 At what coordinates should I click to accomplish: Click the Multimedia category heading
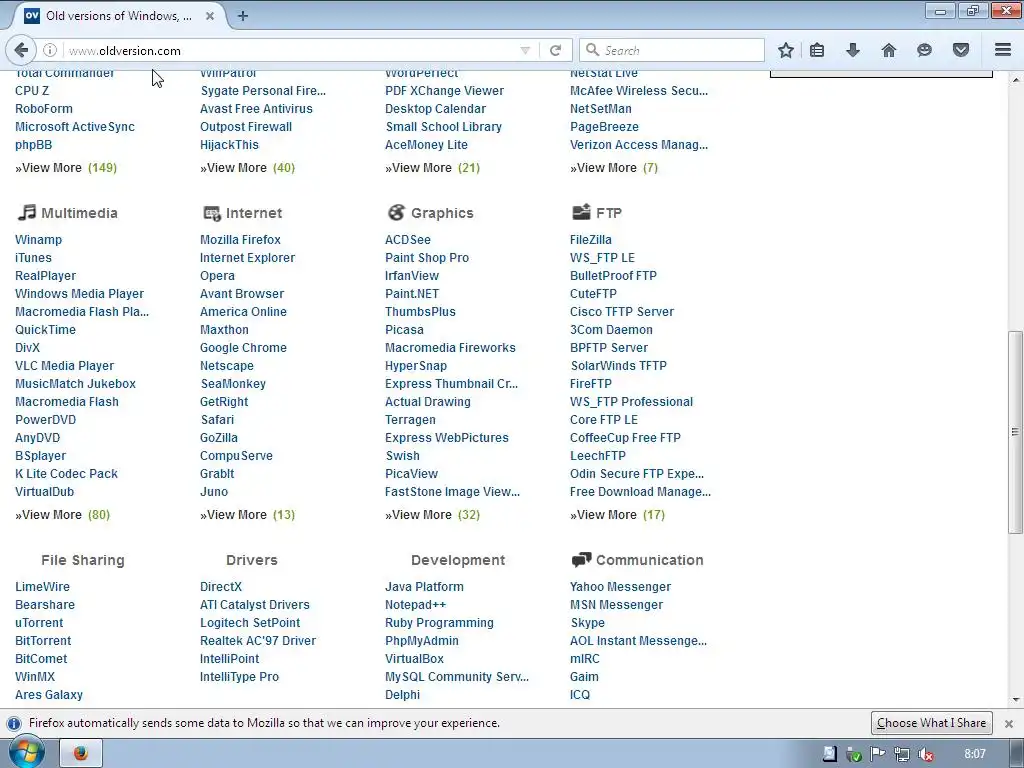[79, 213]
